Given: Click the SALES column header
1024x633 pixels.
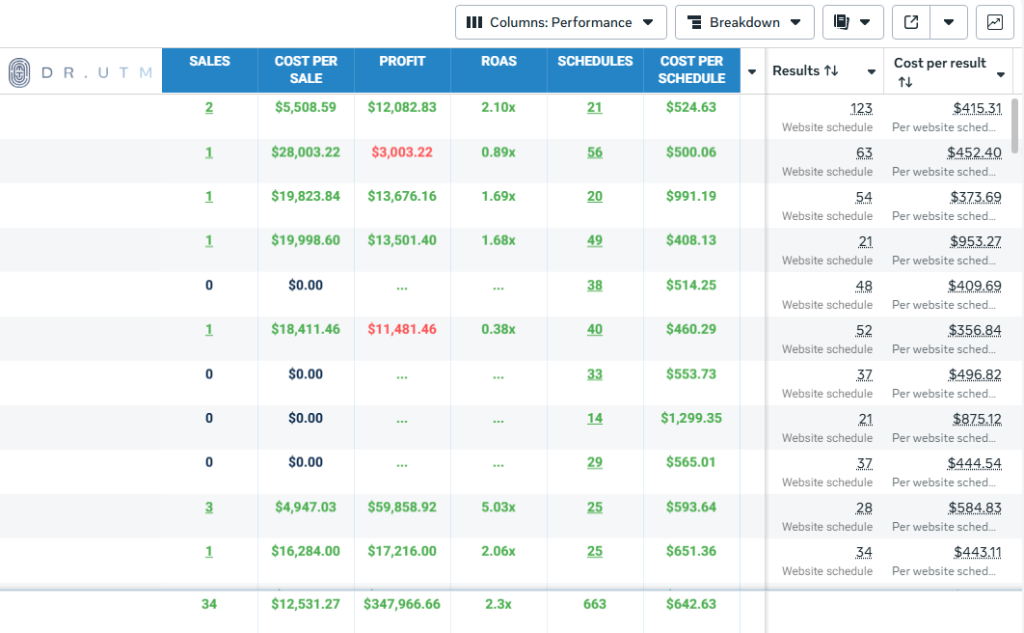Looking at the screenshot, I should 209,62.
